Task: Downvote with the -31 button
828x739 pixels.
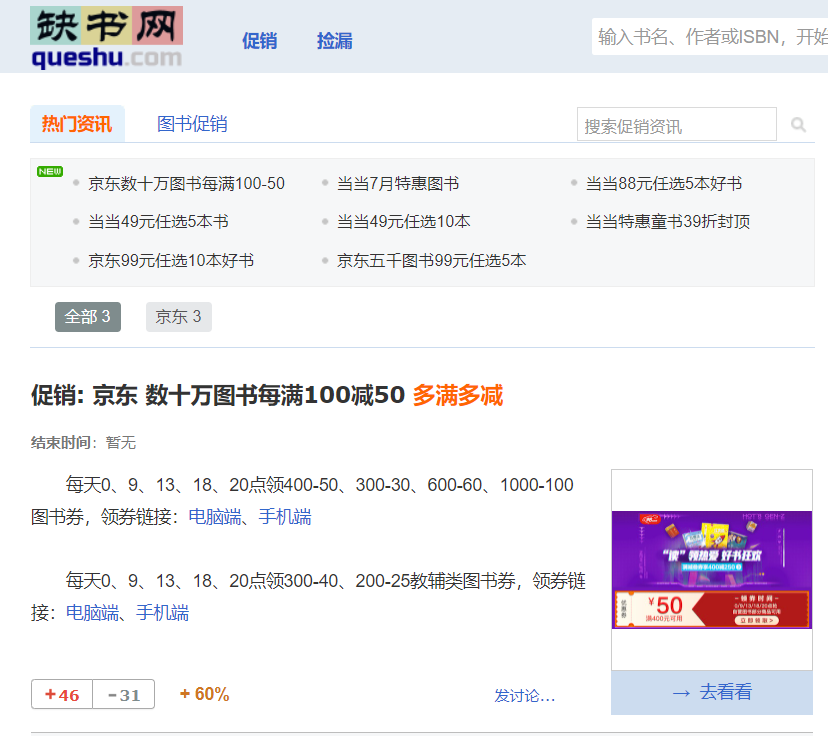Action: pyautogui.click(x=124, y=694)
